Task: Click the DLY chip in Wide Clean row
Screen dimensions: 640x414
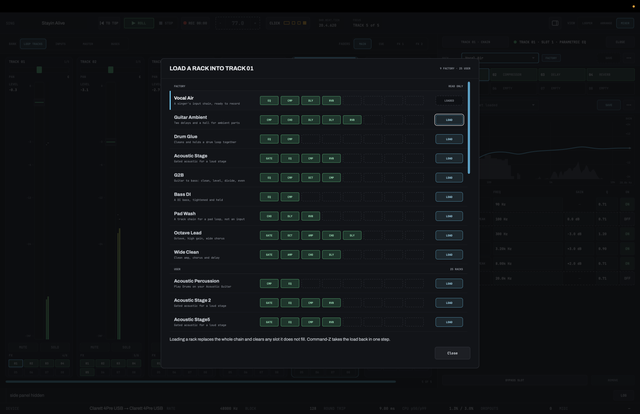Action: [331, 254]
